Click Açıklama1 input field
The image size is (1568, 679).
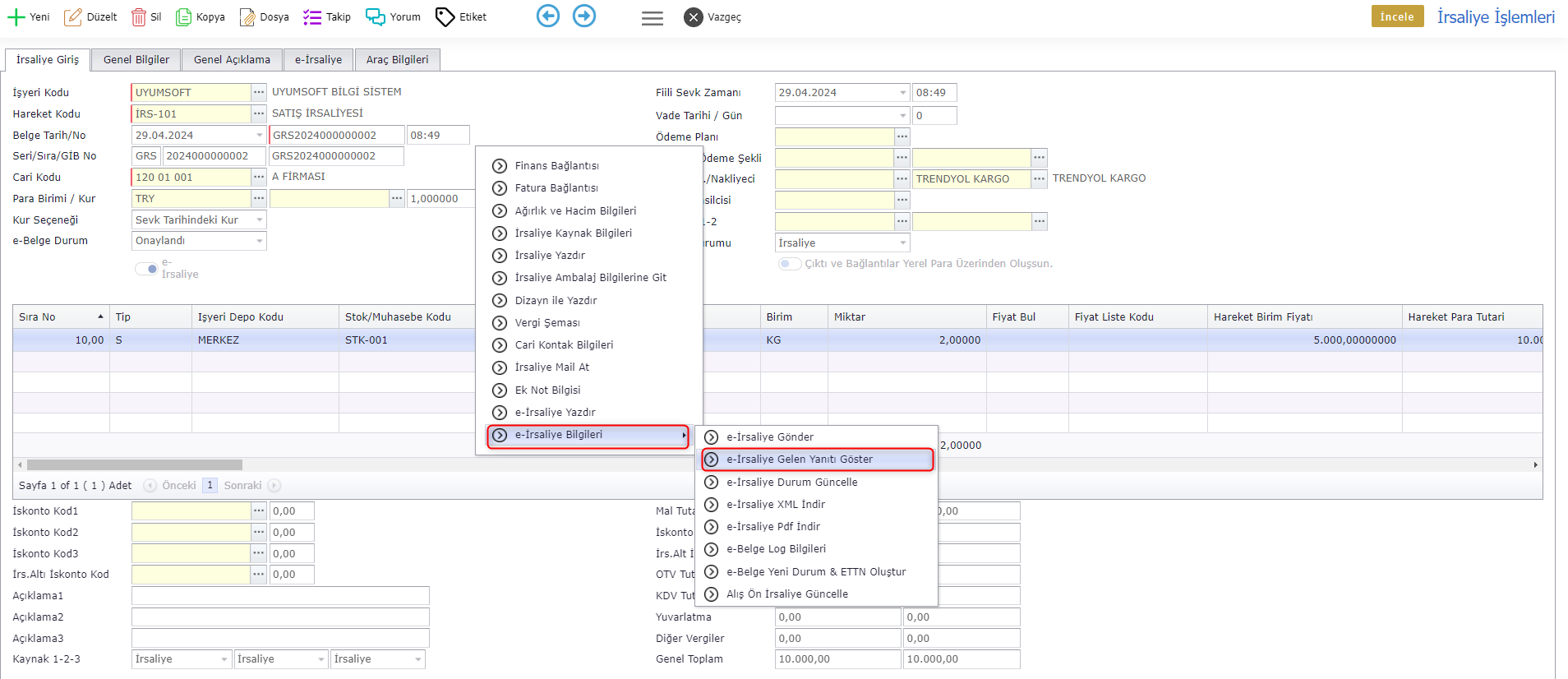280,595
